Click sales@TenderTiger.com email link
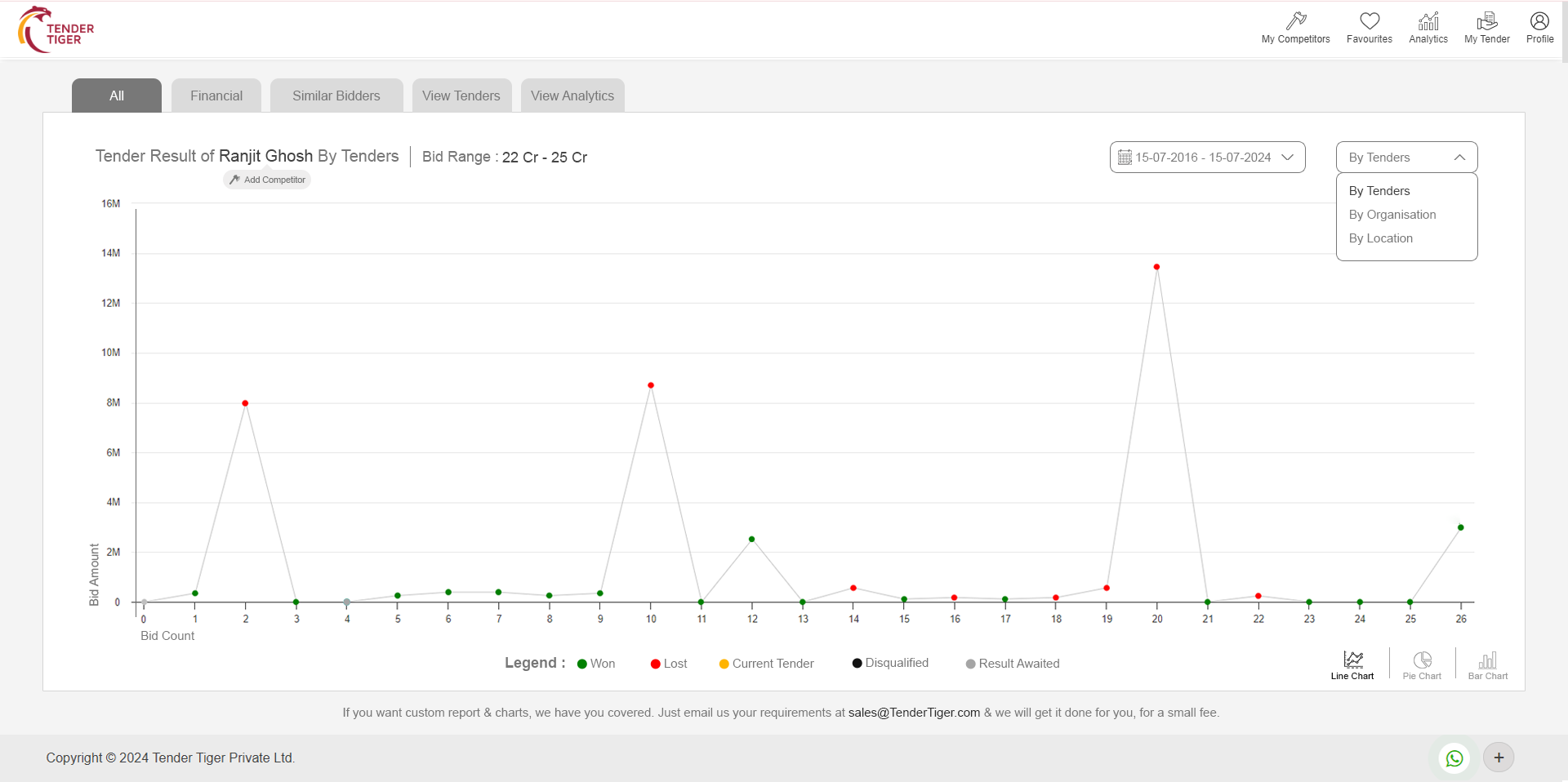1568x782 pixels. pos(914,713)
